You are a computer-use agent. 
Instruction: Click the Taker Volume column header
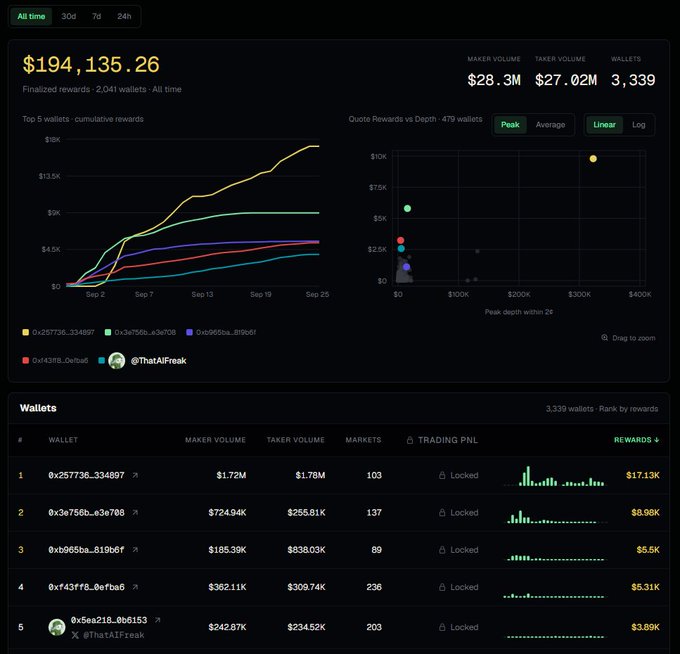click(x=295, y=440)
